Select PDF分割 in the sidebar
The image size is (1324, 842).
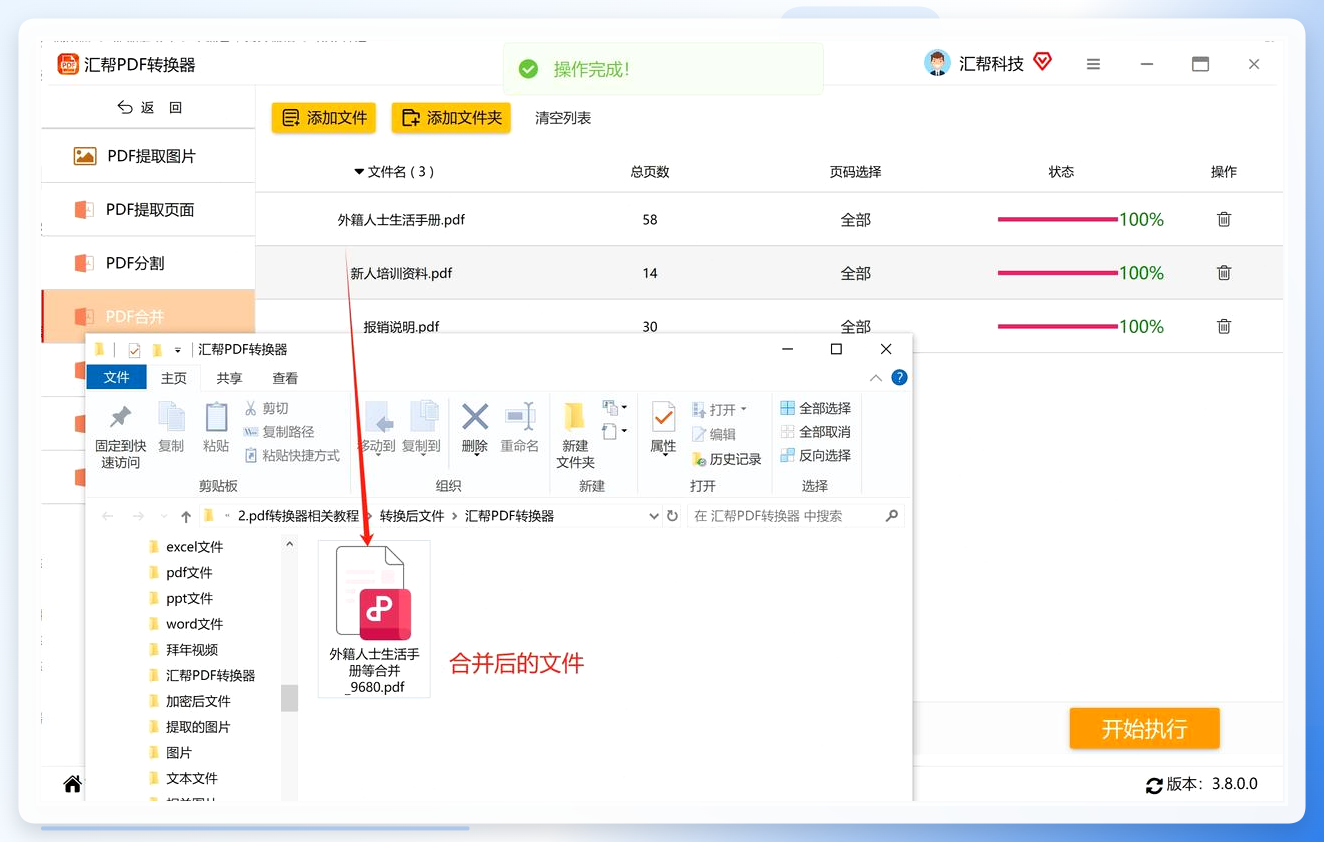click(x=148, y=263)
